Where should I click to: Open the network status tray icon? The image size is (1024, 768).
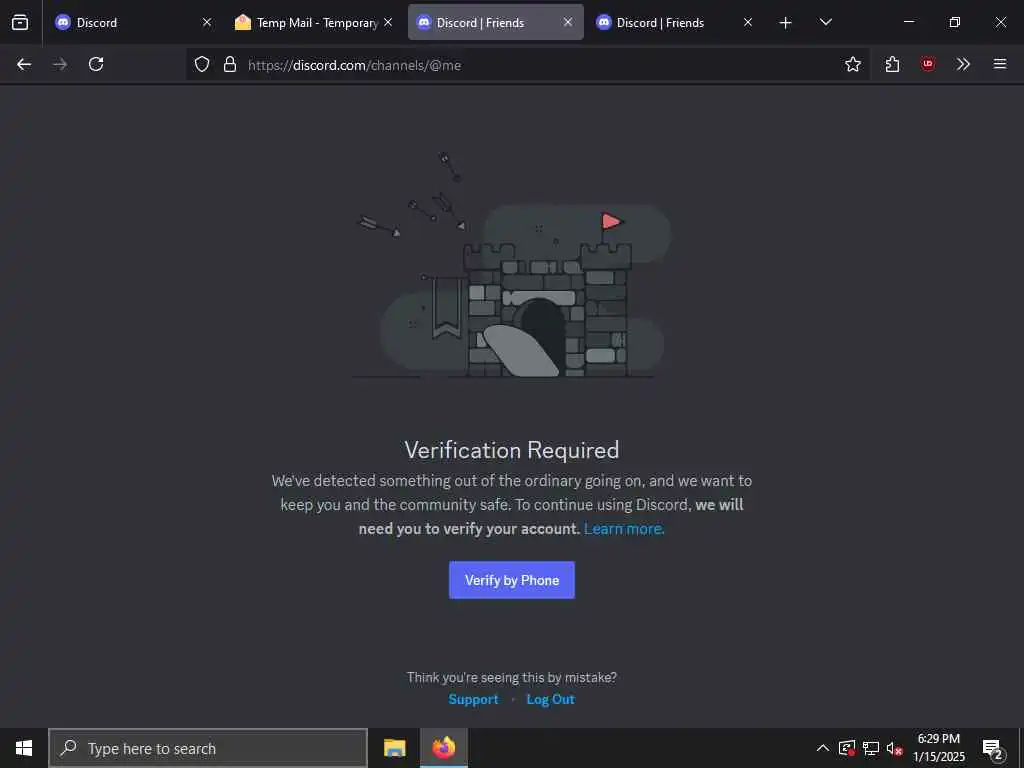point(871,748)
